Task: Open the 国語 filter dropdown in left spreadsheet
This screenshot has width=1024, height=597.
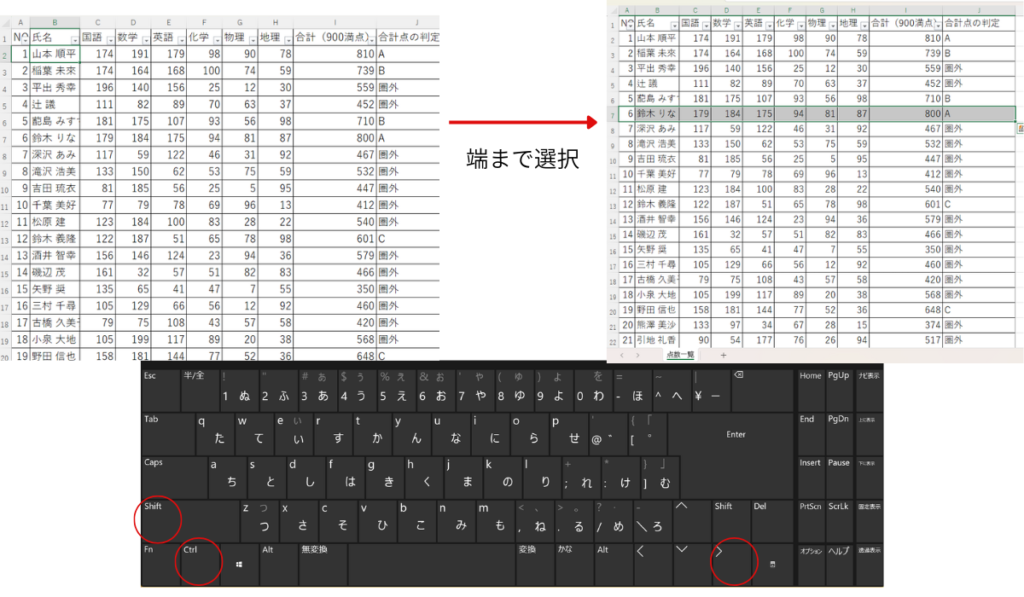Action: click(109, 37)
